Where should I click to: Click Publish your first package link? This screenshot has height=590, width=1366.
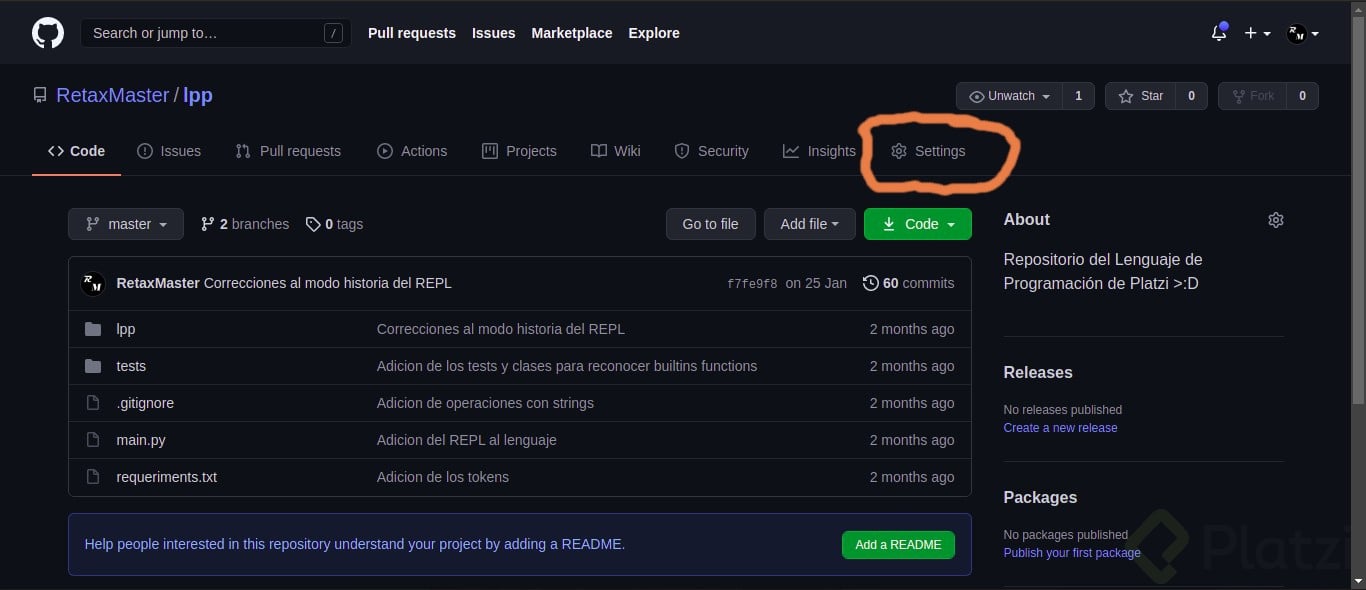(1072, 553)
